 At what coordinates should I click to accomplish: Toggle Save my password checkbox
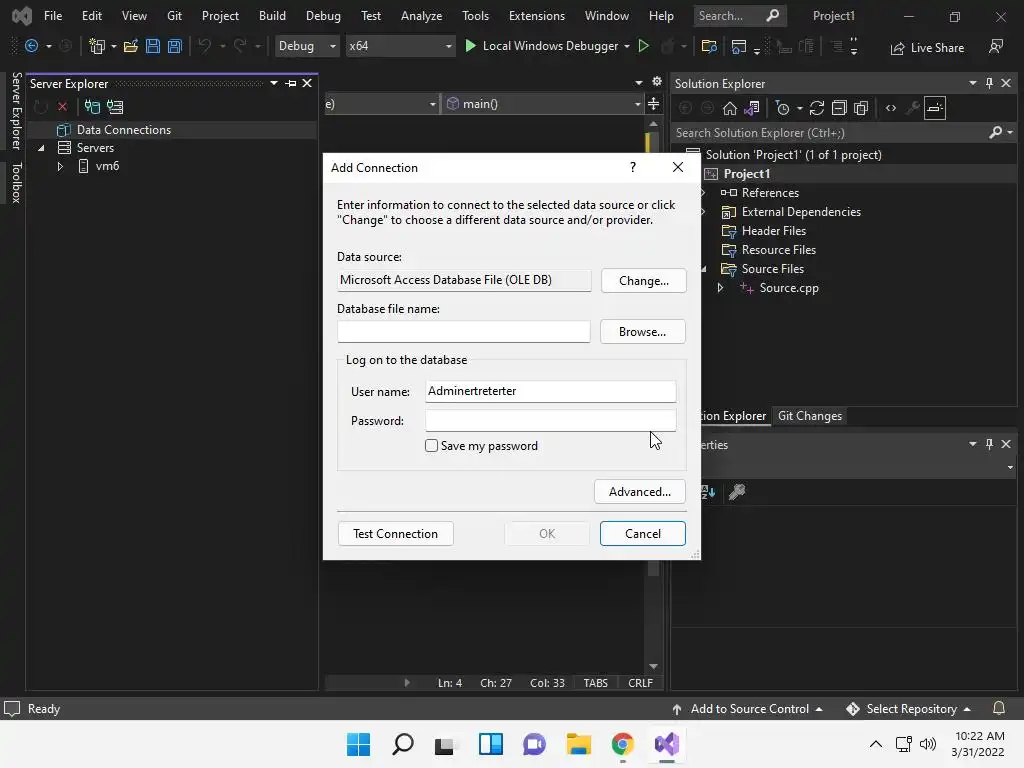(431, 445)
